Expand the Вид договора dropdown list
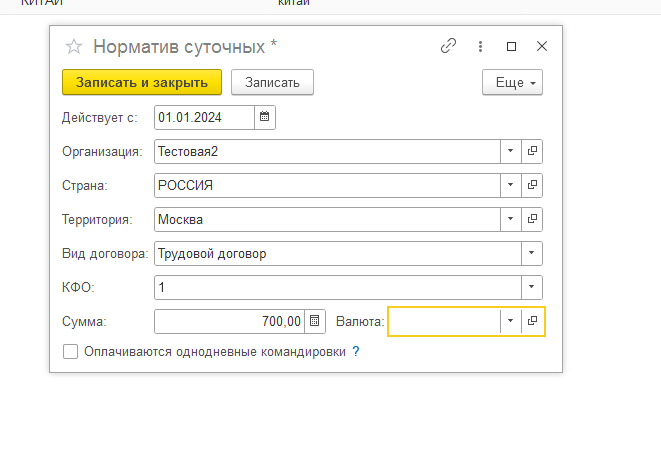 pos(532,253)
